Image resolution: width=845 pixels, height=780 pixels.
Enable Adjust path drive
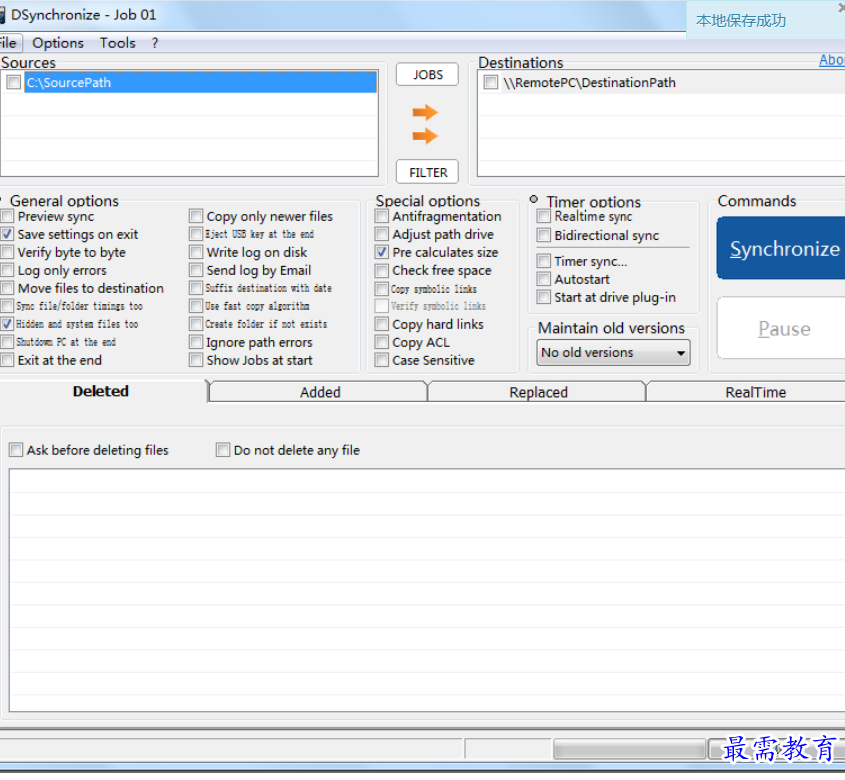382,234
